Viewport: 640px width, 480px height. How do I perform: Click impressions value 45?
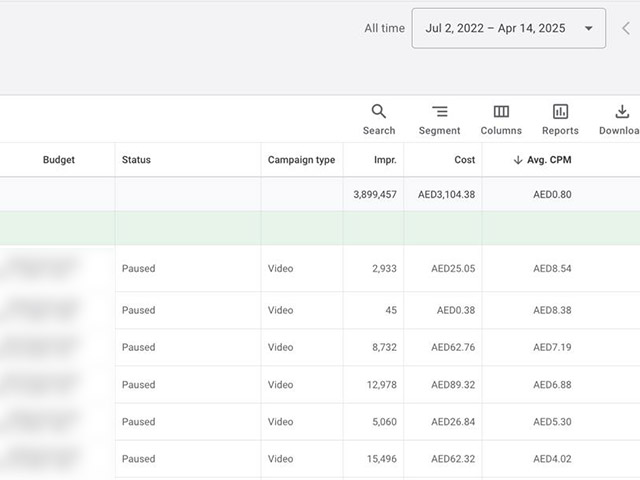click(x=391, y=310)
